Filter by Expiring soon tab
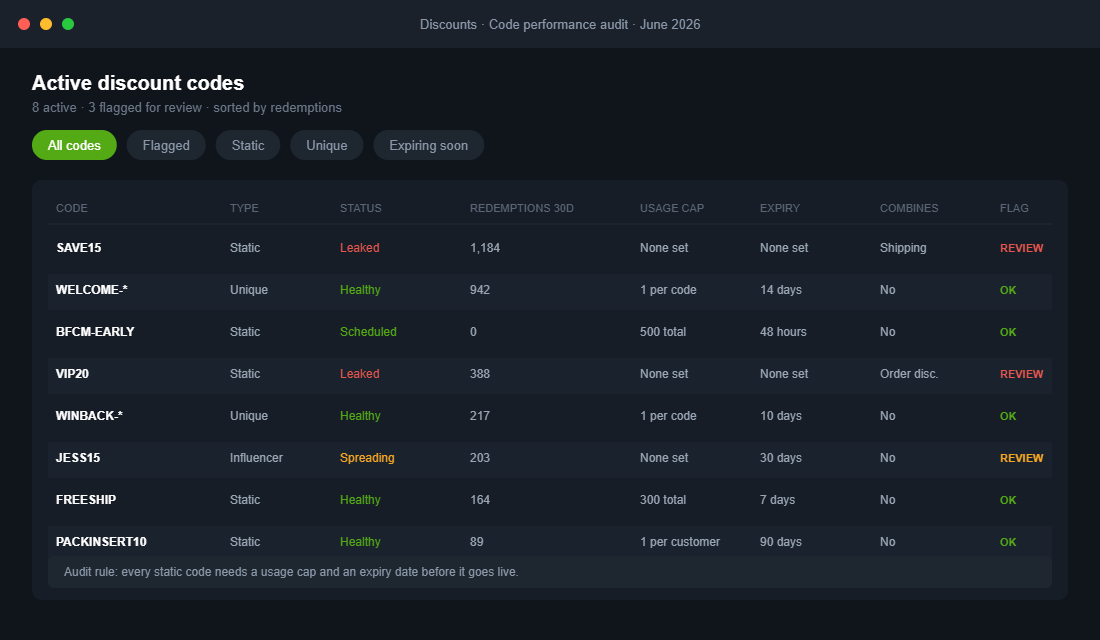This screenshot has width=1100, height=640. pos(429,145)
